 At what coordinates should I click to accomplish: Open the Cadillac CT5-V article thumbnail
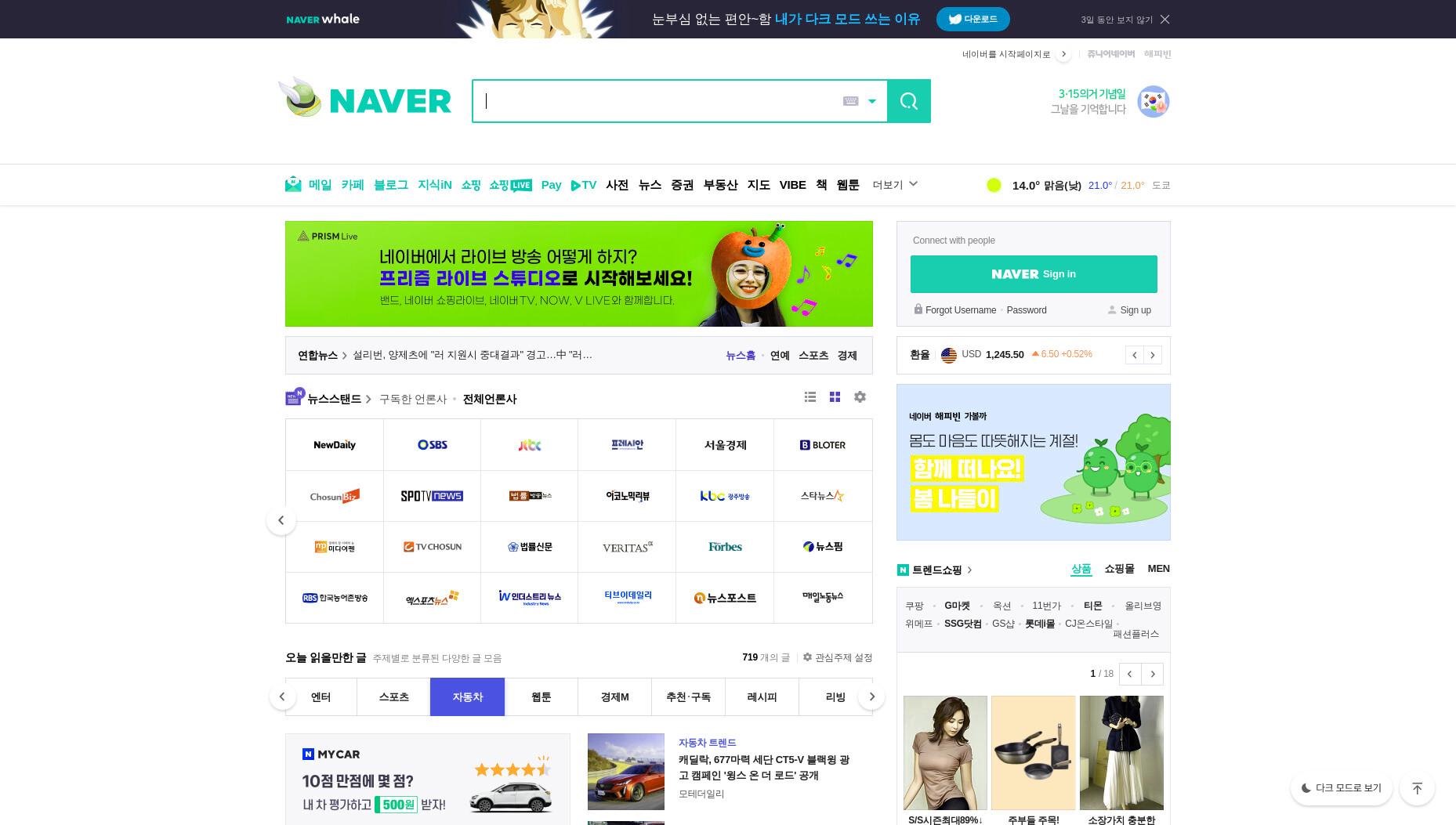626,772
